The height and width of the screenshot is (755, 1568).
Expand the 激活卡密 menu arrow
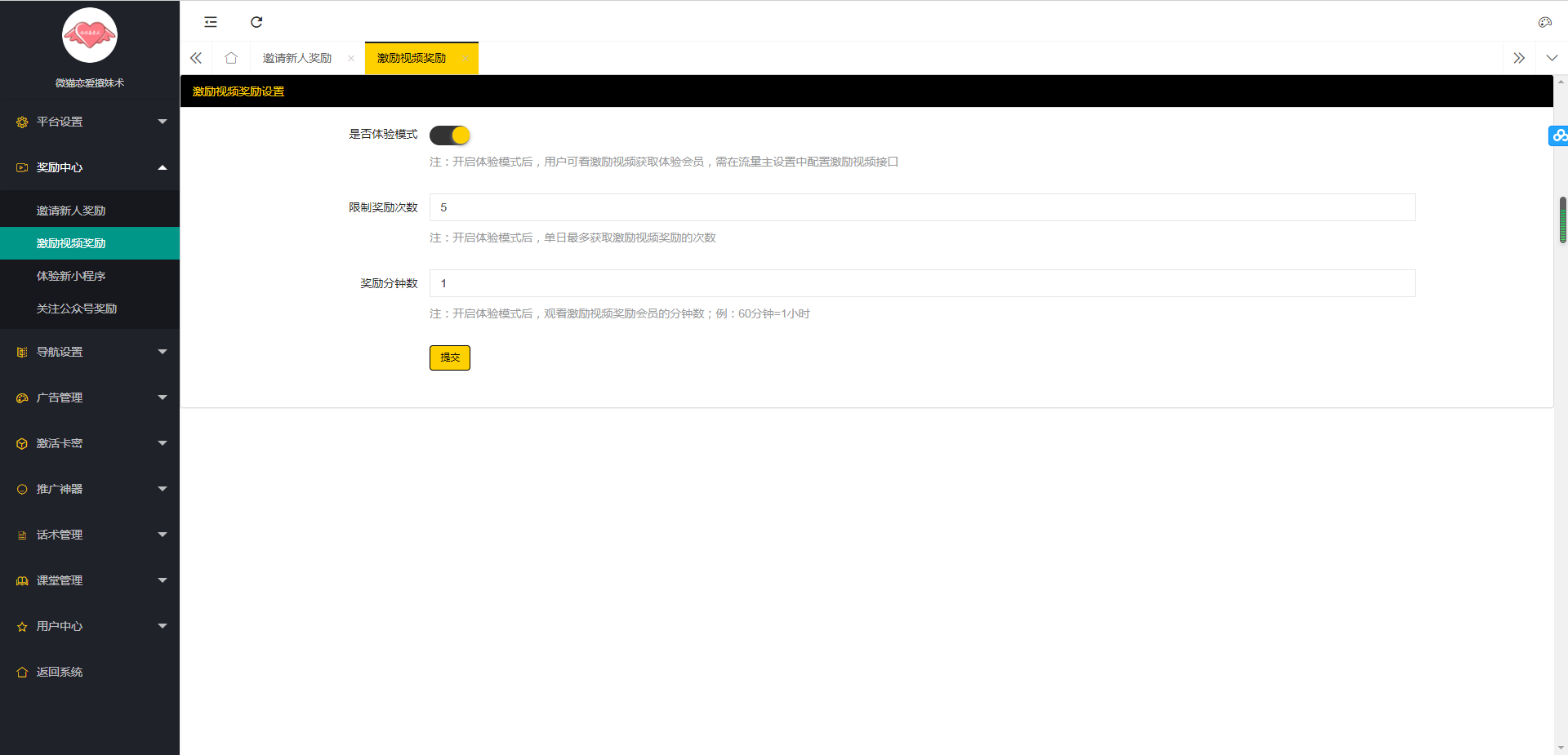pyautogui.click(x=163, y=443)
